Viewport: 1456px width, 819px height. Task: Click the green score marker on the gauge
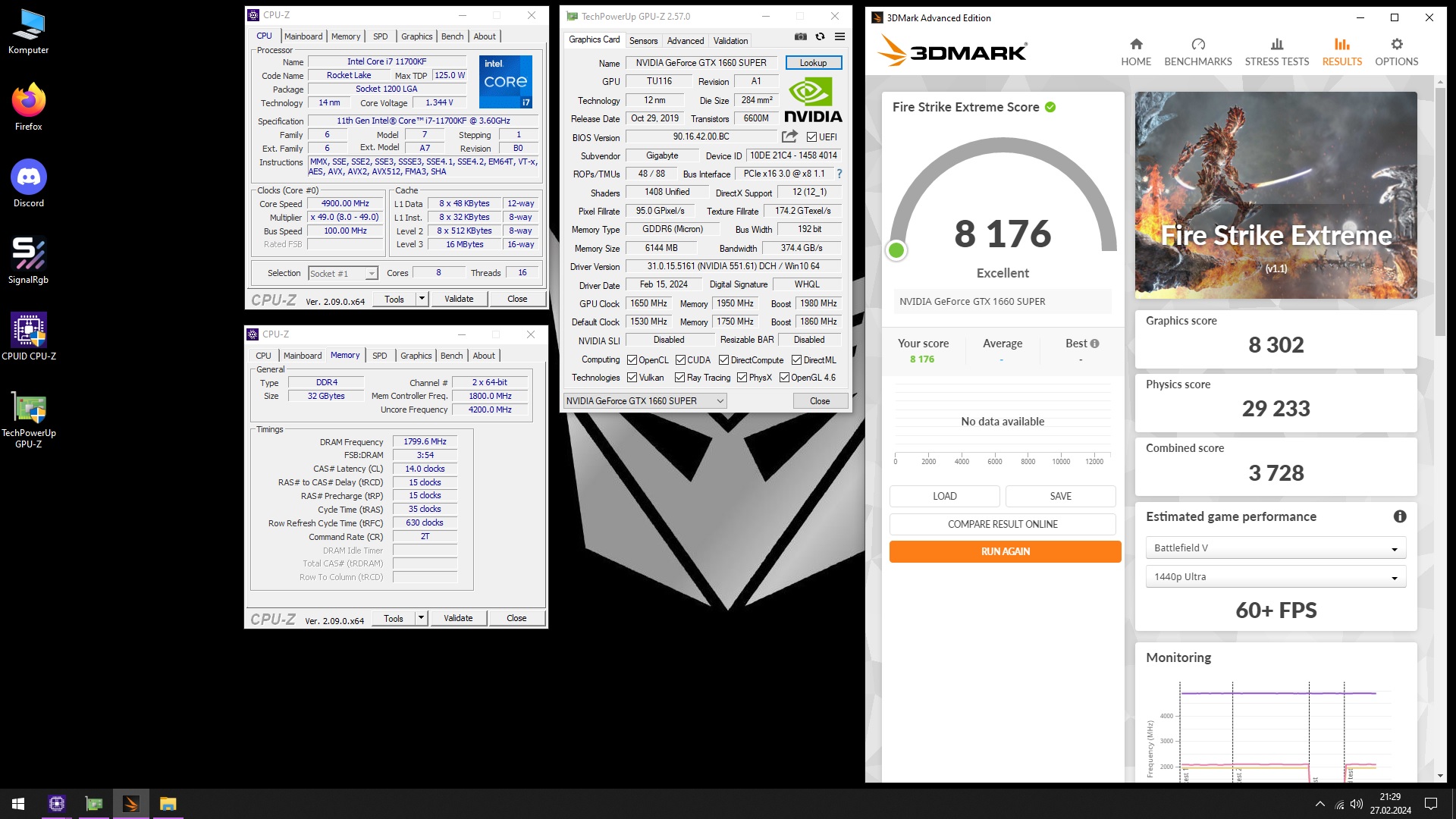point(896,250)
